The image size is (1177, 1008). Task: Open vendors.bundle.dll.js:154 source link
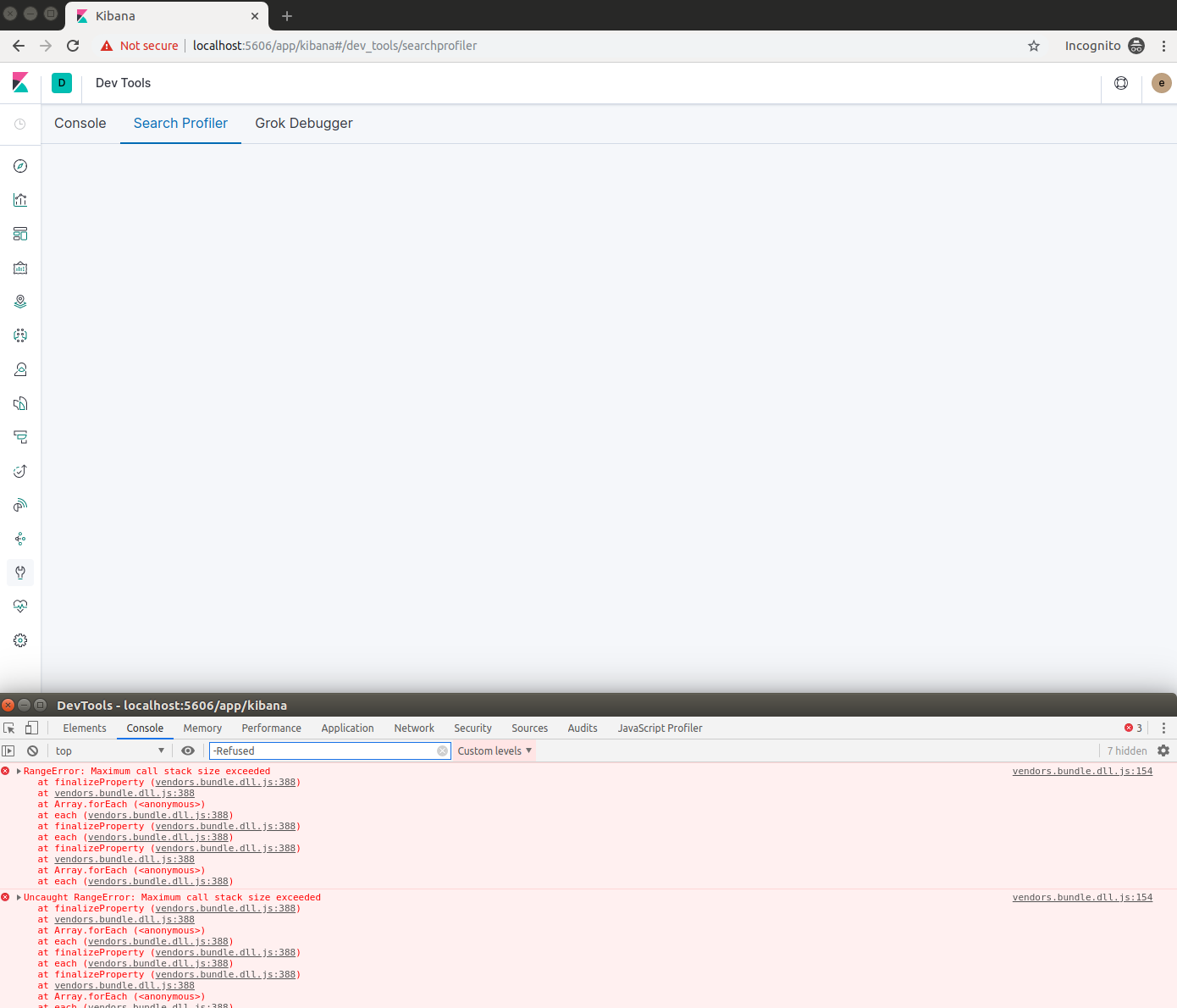(x=1082, y=771)
